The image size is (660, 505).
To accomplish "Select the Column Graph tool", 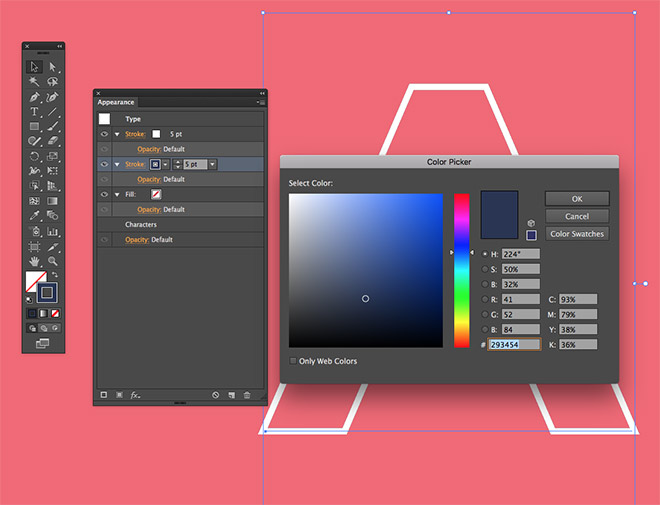I will click(52, 231).
